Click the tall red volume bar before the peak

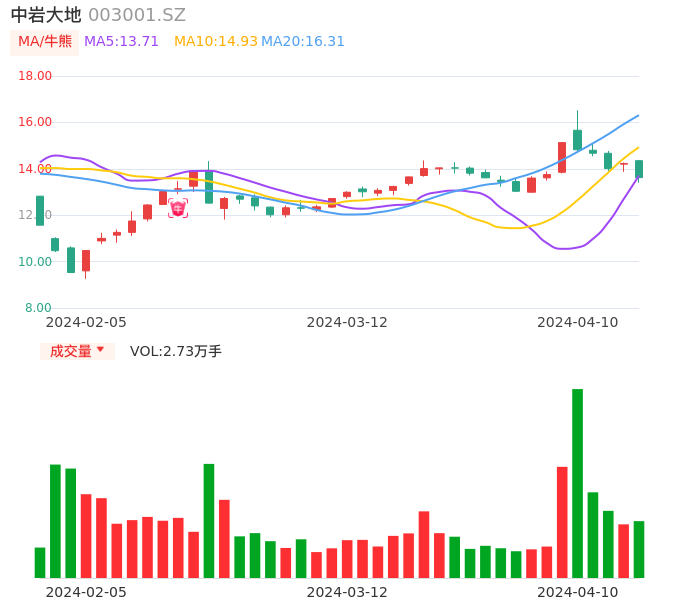pos(562,521)
